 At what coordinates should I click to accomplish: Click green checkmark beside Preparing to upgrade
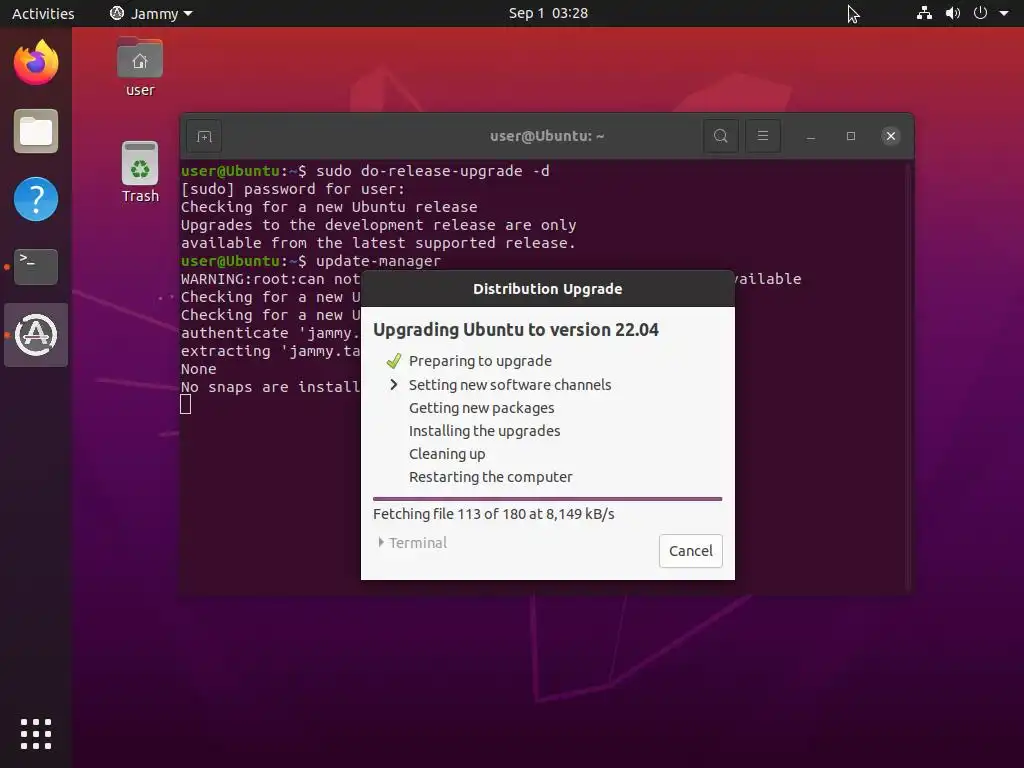click(x=393, y=361)
